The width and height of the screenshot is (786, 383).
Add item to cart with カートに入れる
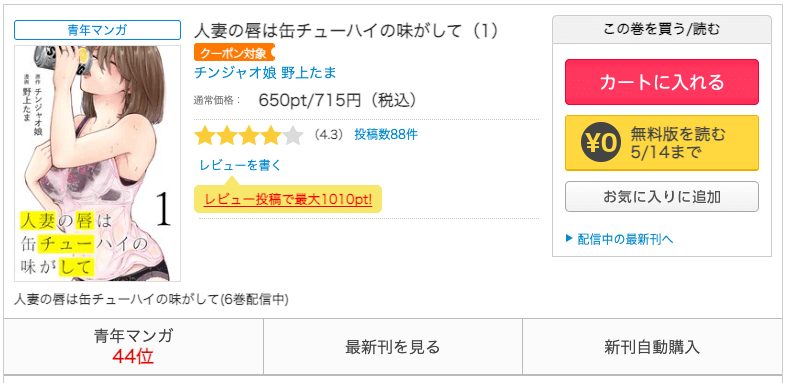pos(662,82)
